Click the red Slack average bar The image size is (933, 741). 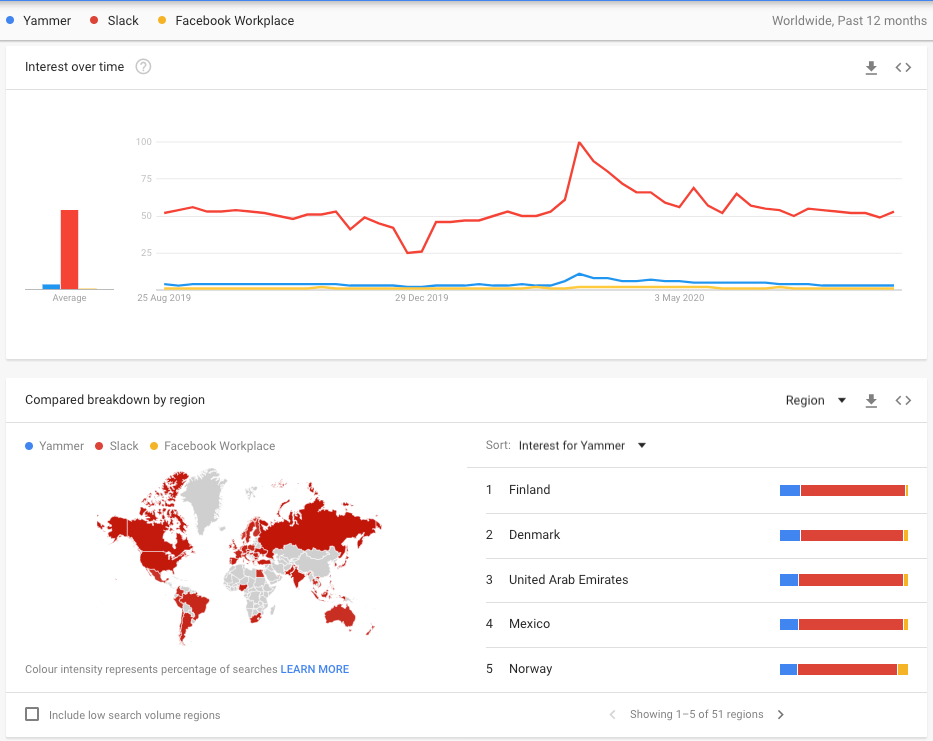pyautogui.click(x=69, y=249)
